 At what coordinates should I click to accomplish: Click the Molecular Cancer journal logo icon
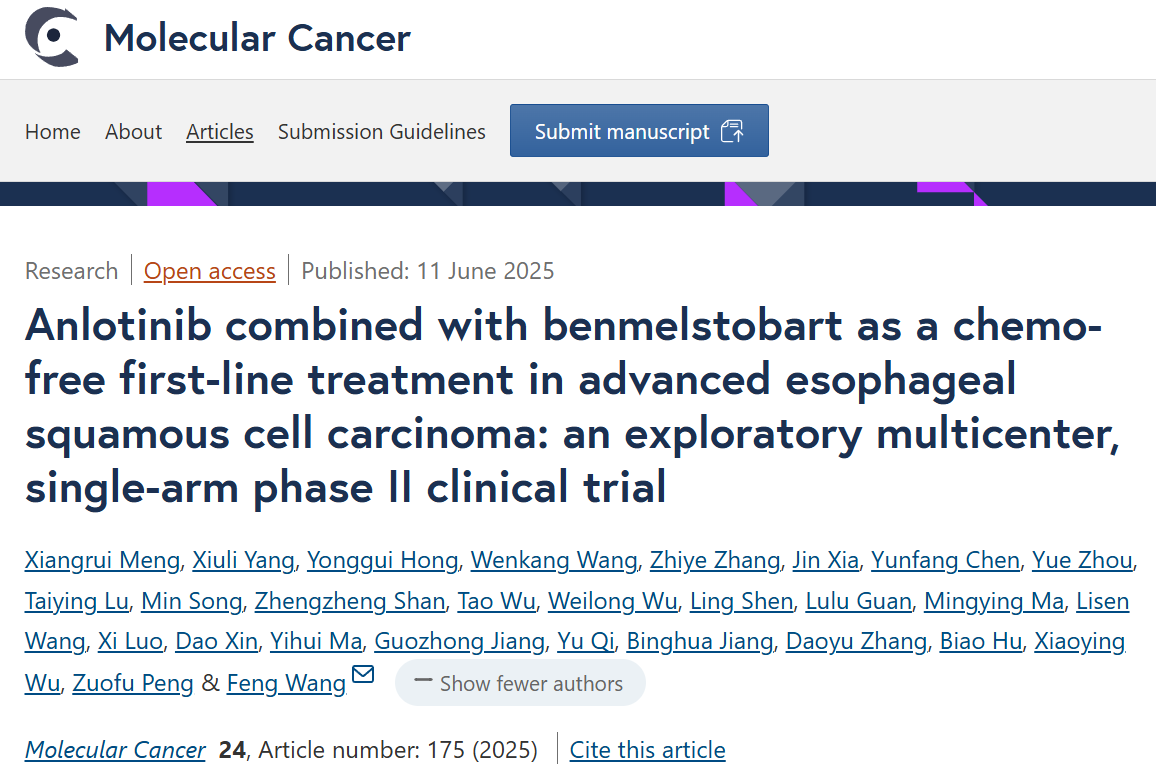coord(52,38)
